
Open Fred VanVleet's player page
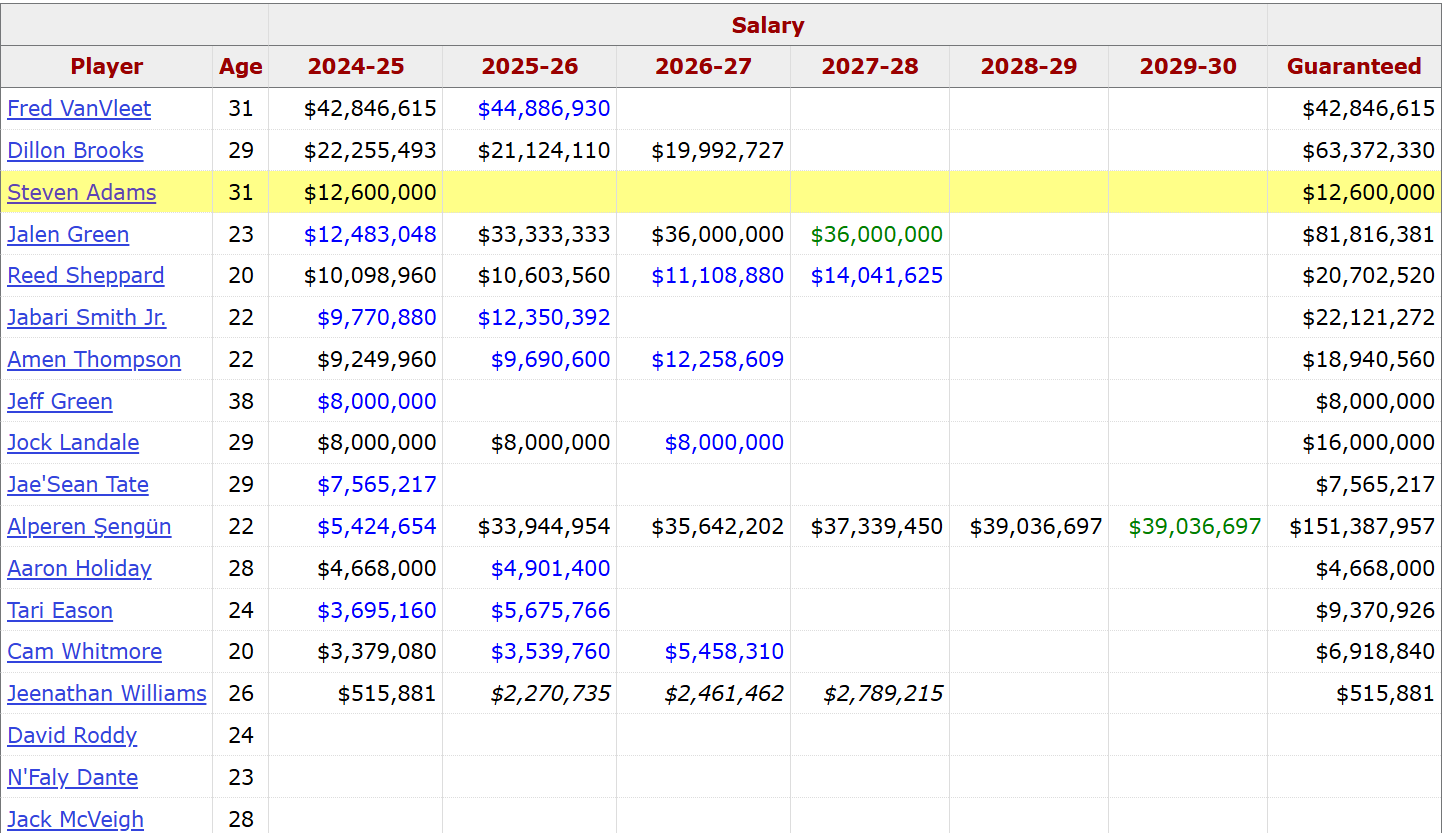pos(79,108)
